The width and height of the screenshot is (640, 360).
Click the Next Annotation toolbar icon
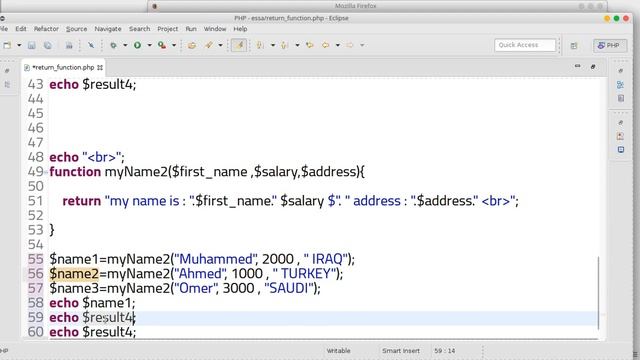[260, 45]
